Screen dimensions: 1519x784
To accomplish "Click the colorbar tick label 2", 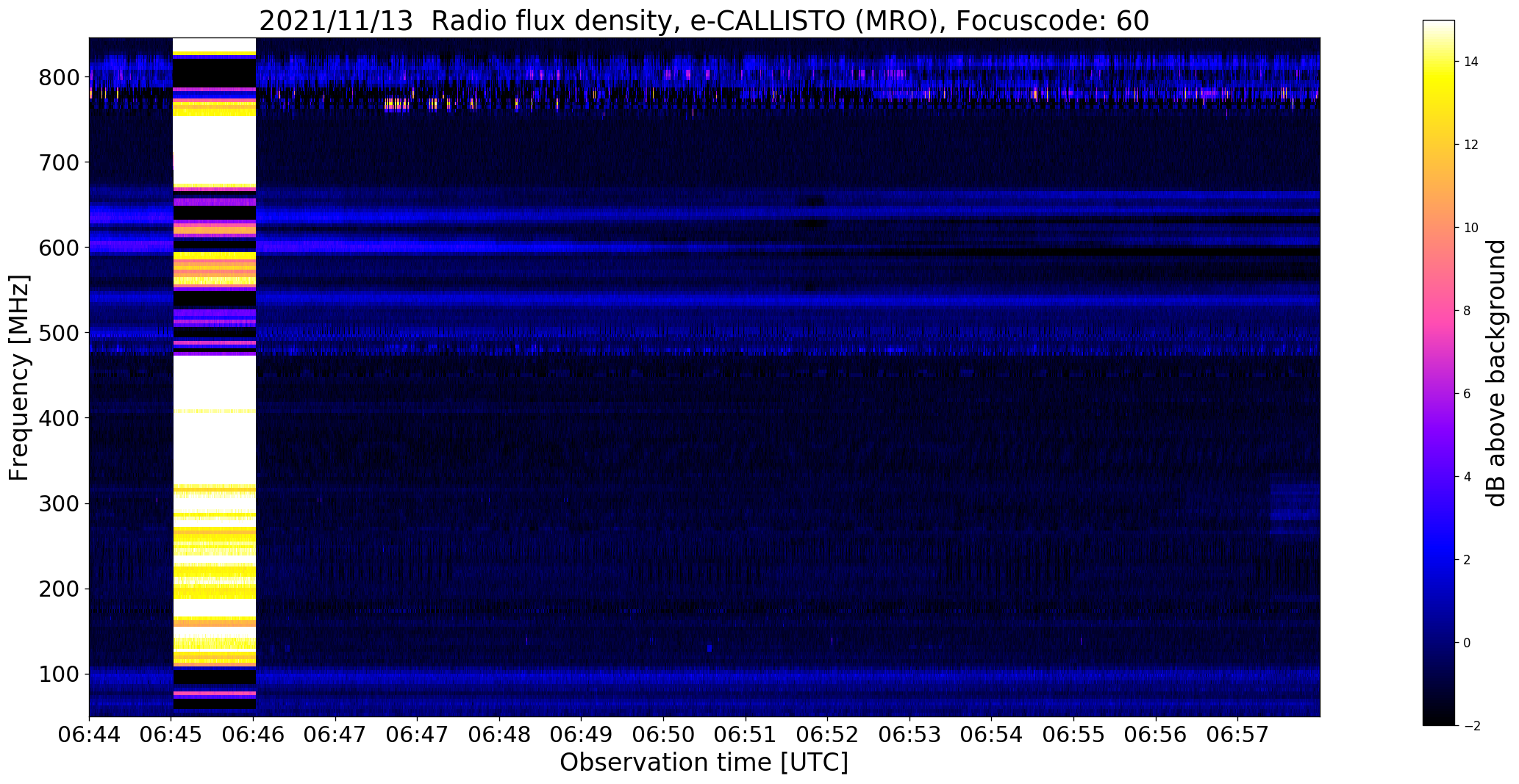I will coord(1468,560).
